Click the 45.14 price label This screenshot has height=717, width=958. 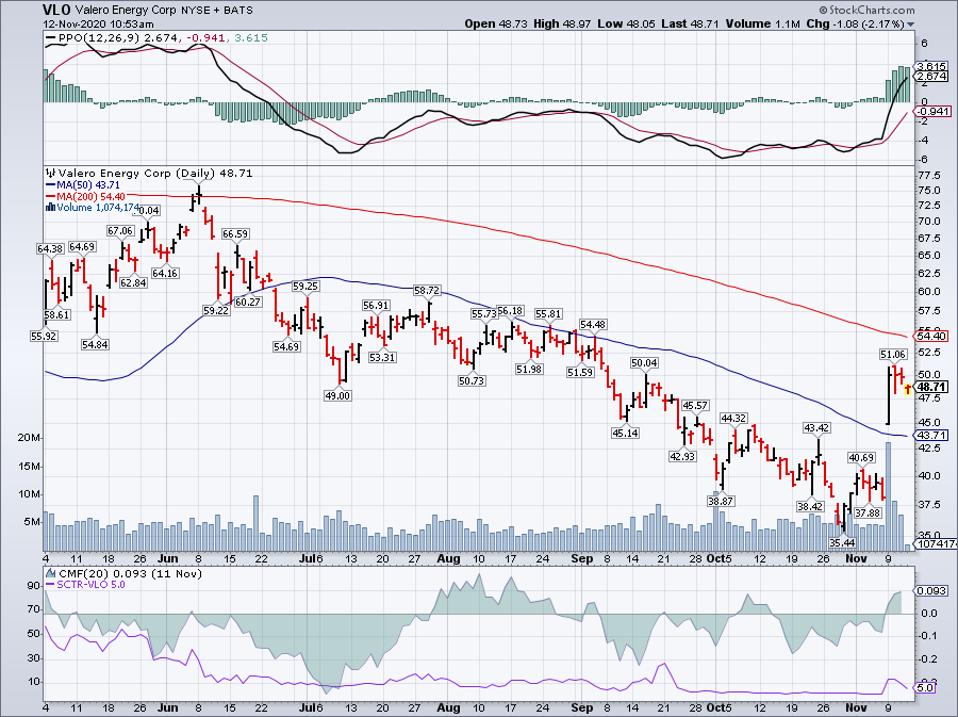(625, 432)
